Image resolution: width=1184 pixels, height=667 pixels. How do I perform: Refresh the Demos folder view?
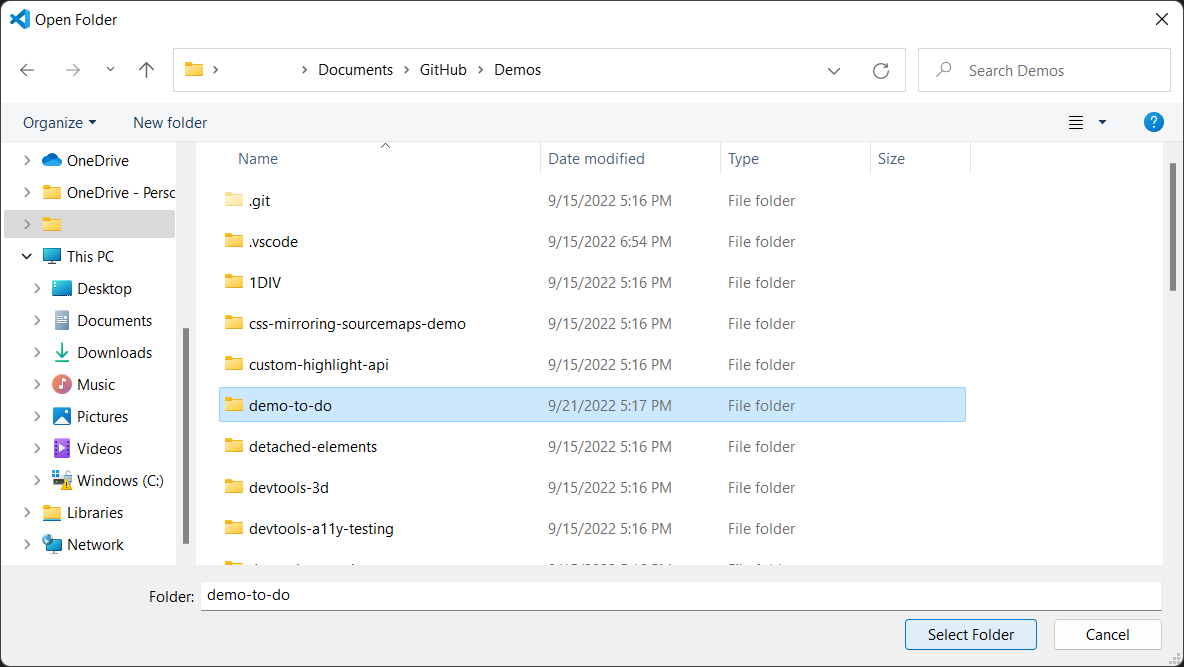[881, 70]
